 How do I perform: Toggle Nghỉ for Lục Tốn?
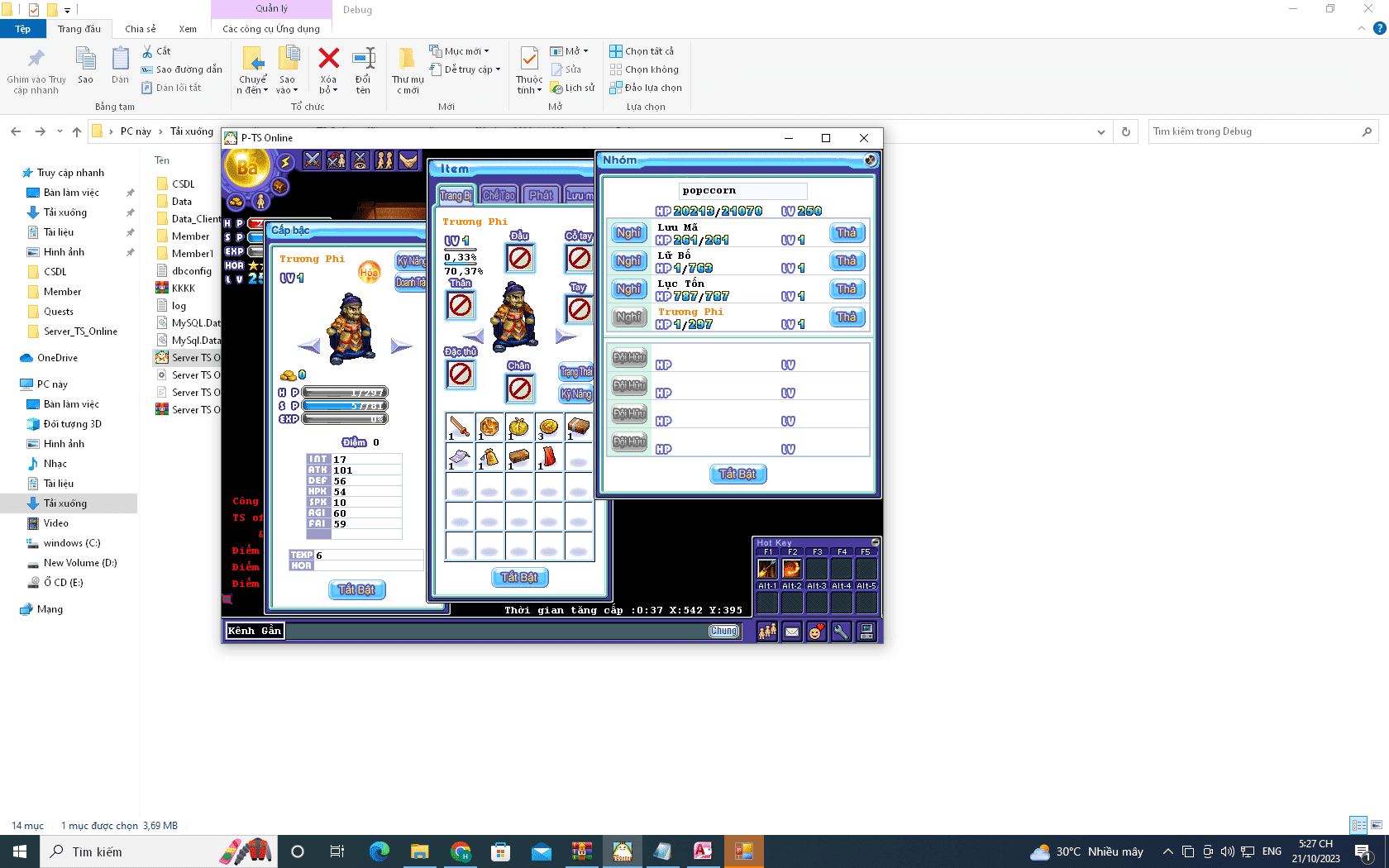(x=628, y=289)
